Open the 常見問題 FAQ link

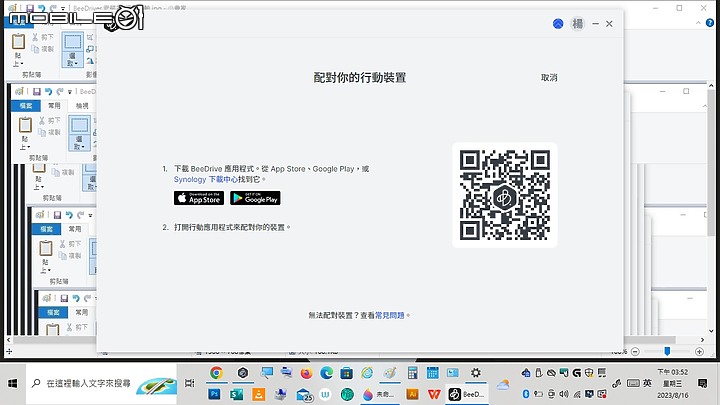pos(389,315)
